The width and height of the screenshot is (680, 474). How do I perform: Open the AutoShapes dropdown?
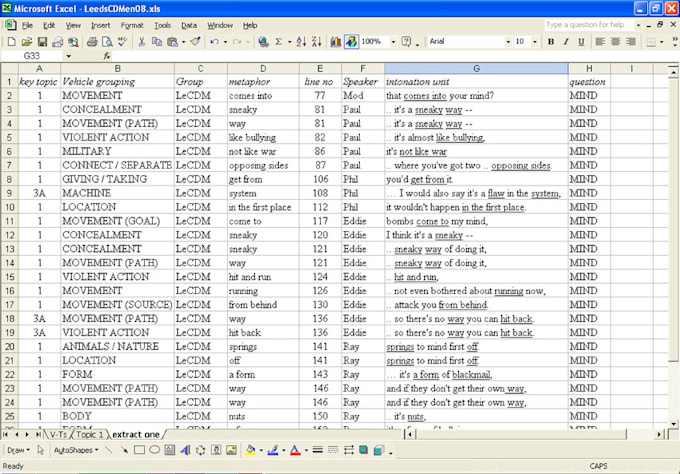(x=76, y=450)
